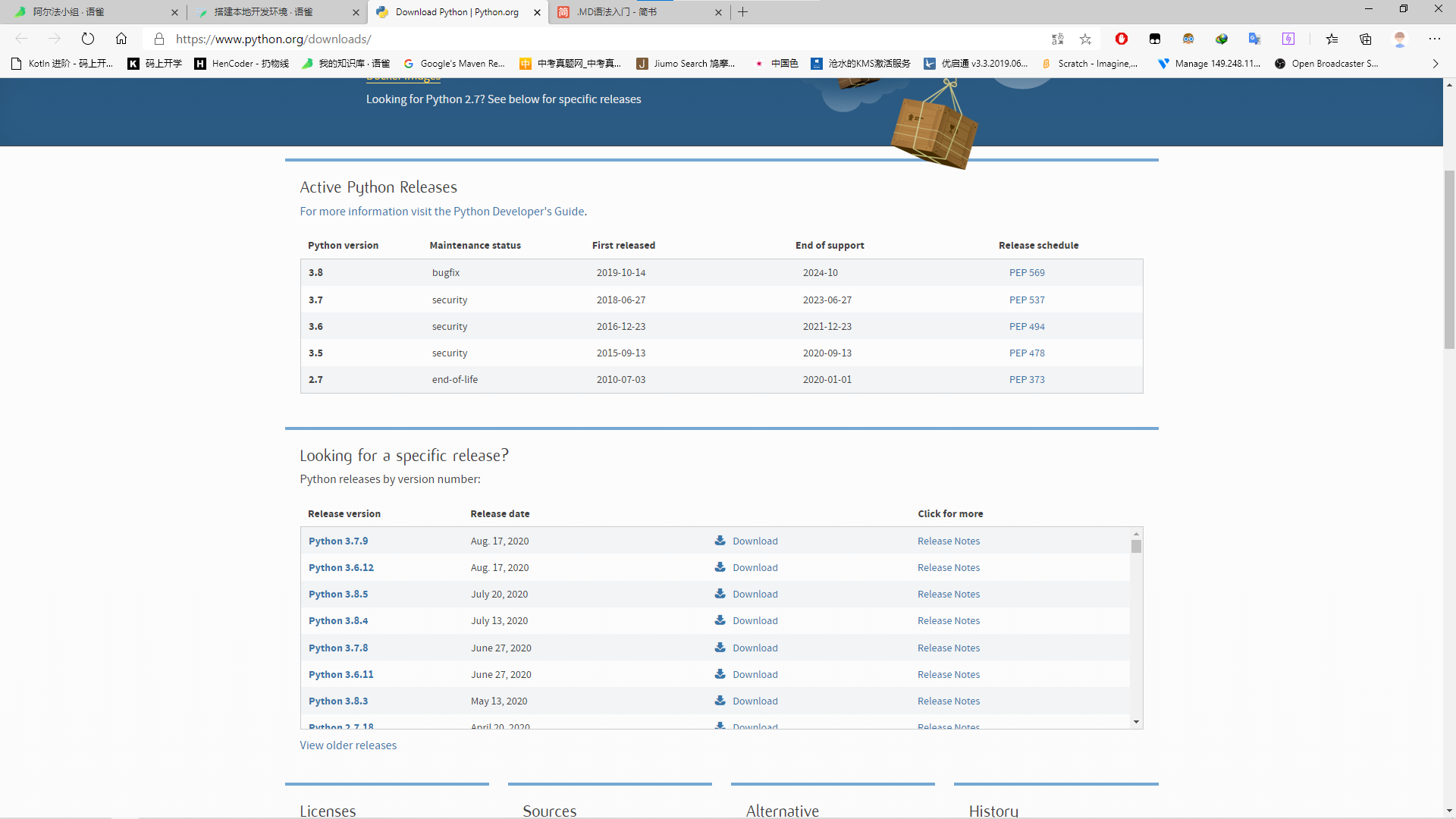1456x819 pixels.
Task: Open PEP 569 release schedule
Action: (x=1027, y=273)
